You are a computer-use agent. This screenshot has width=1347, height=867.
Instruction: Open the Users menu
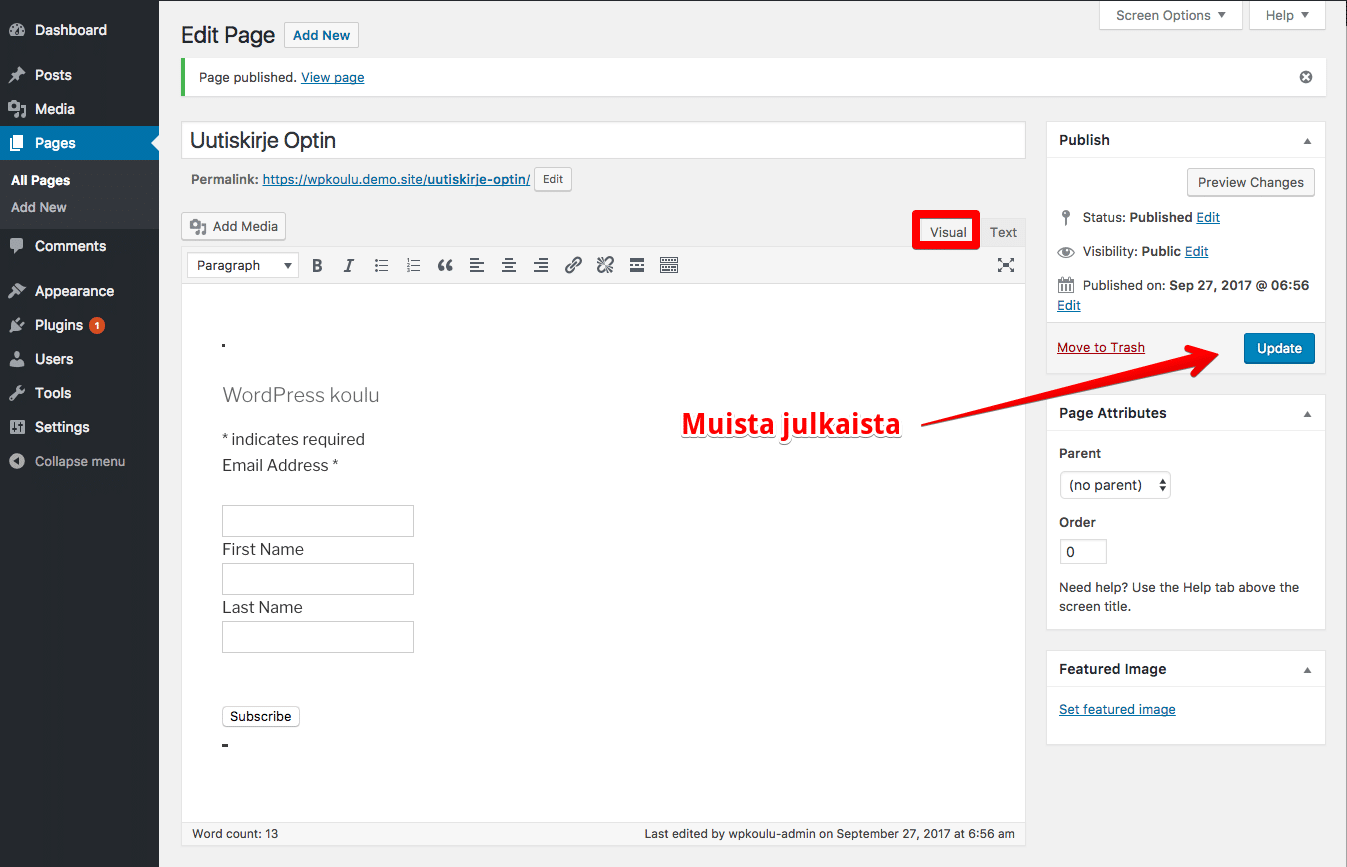[79, 359]
